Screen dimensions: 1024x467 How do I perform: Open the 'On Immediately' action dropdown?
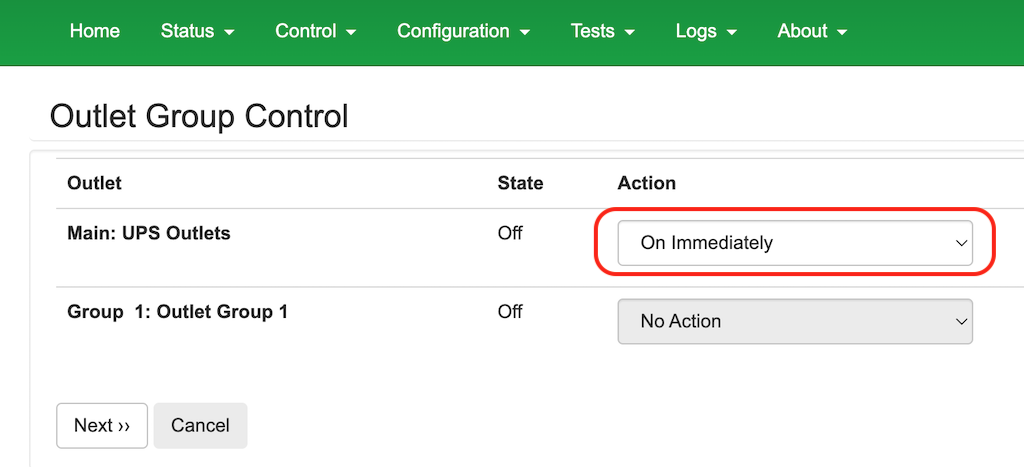(x=795, y=243)
